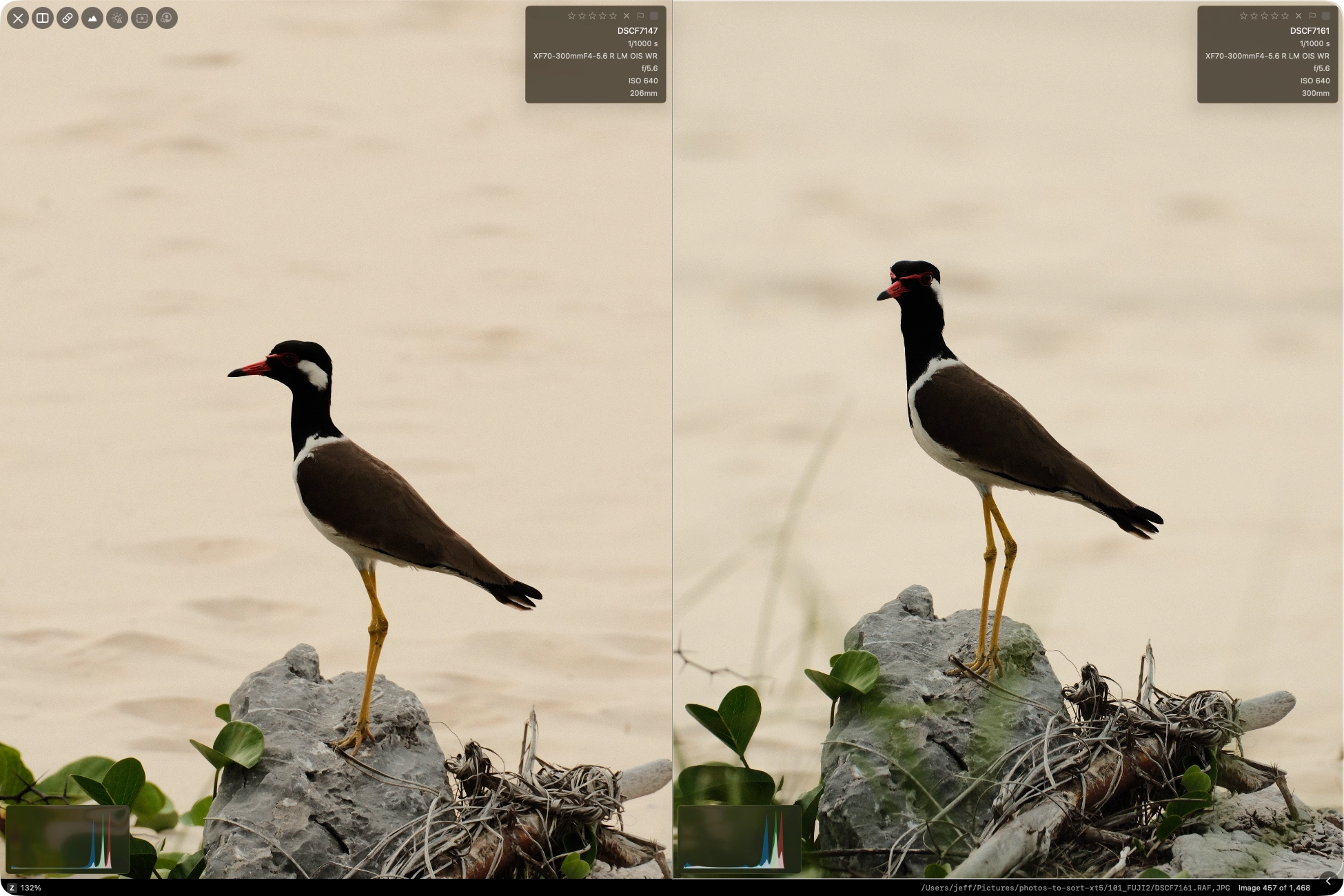Screen dimensions: 1344x896
Task: Click the 132% zoom level indicator
Action: click(x=31, y=888)
